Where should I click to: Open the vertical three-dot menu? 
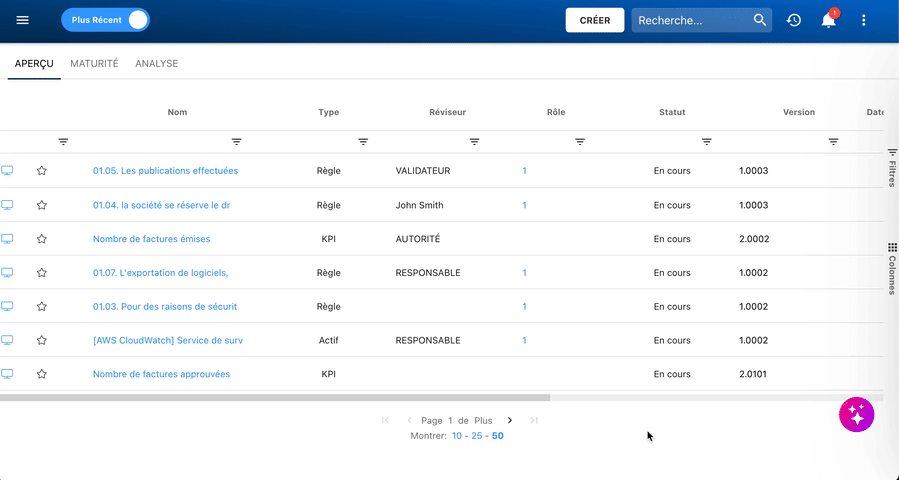click(x=863, y=20)
